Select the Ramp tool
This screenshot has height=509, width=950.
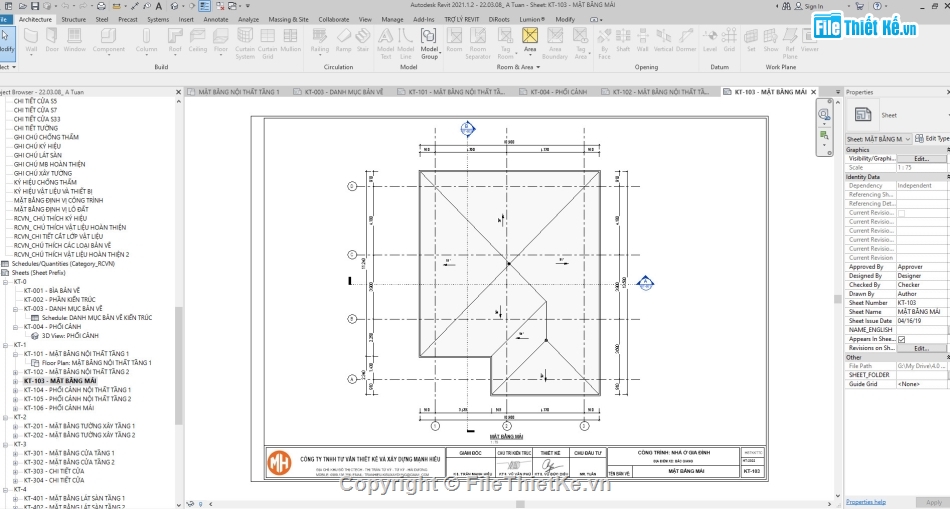tap(343, 40)
